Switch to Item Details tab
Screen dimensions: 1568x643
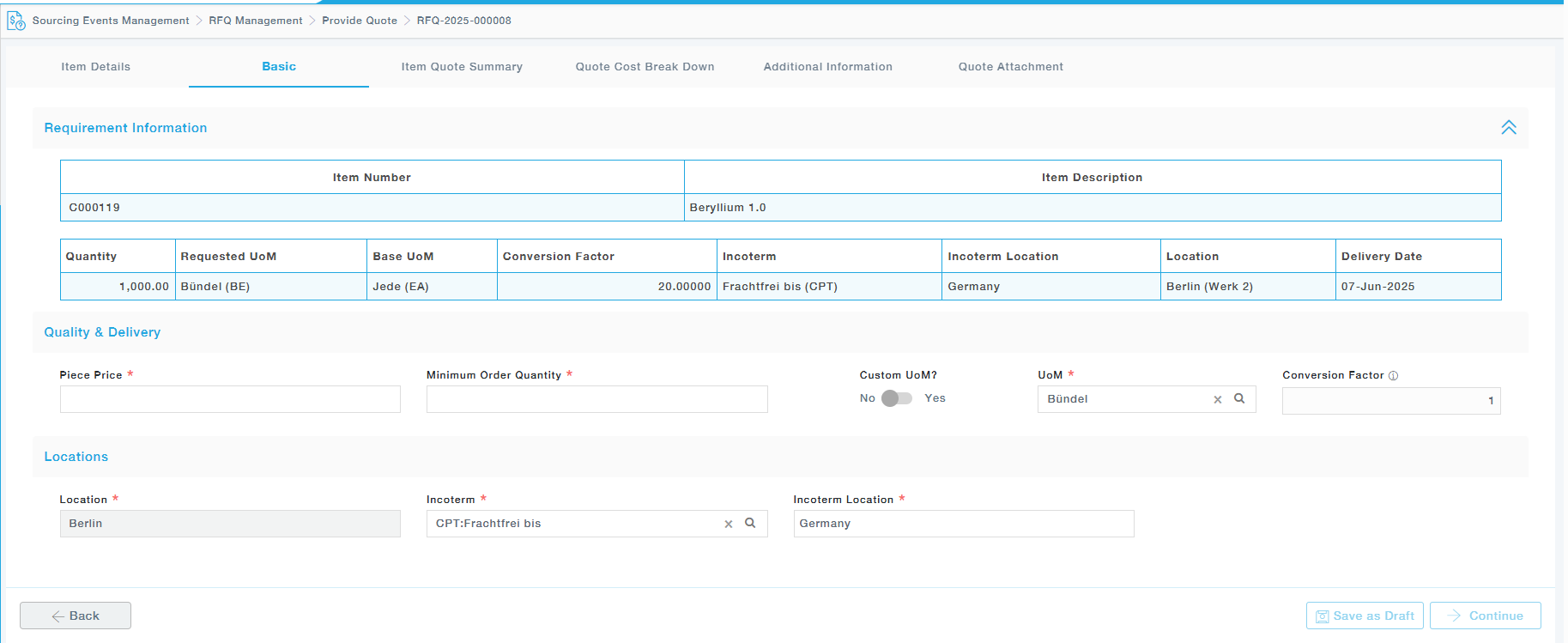click(96, 67)
